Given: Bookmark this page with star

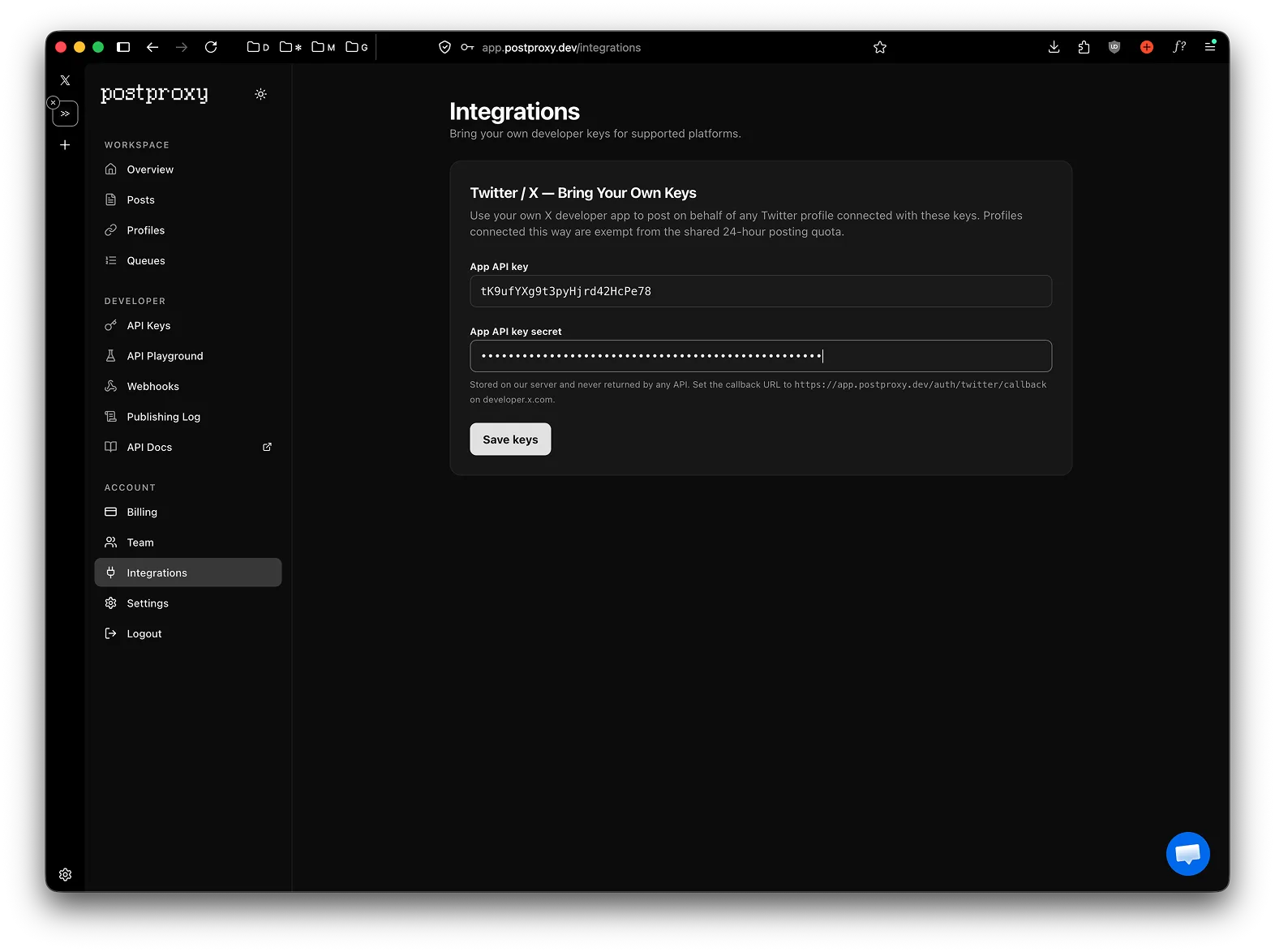Looking at the screenshot, I should 880,47.
